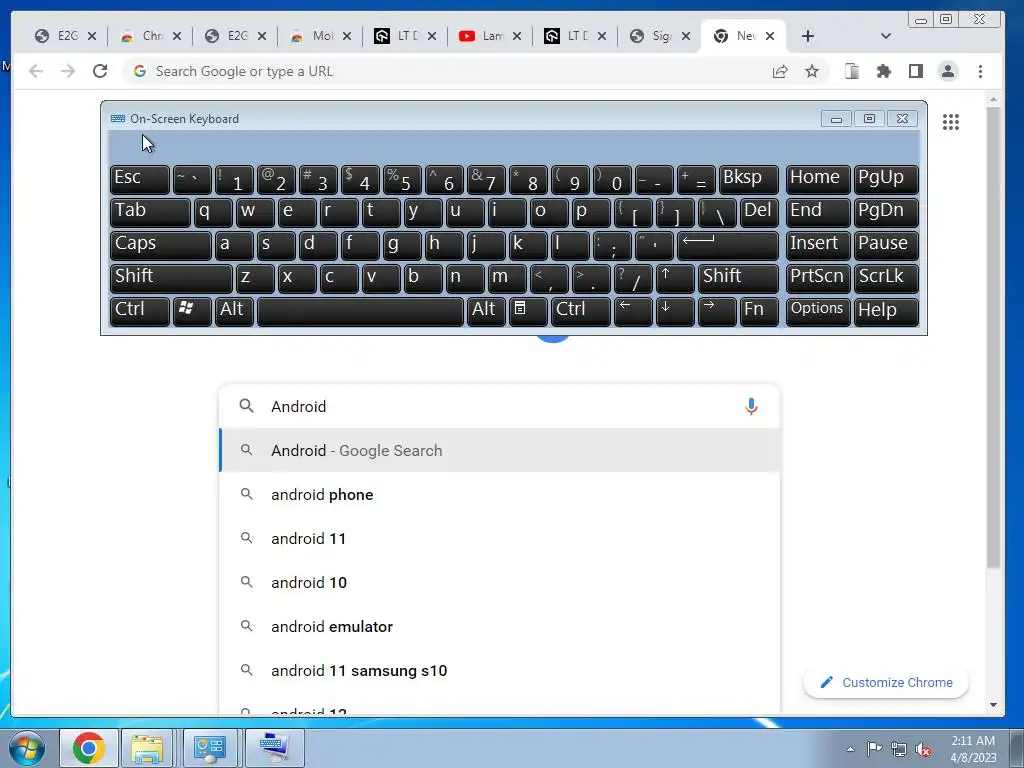The width and height of the screenshot is (1024, 768).
Task: Click the left arrow key on keyboard
Action: (633, 311)
